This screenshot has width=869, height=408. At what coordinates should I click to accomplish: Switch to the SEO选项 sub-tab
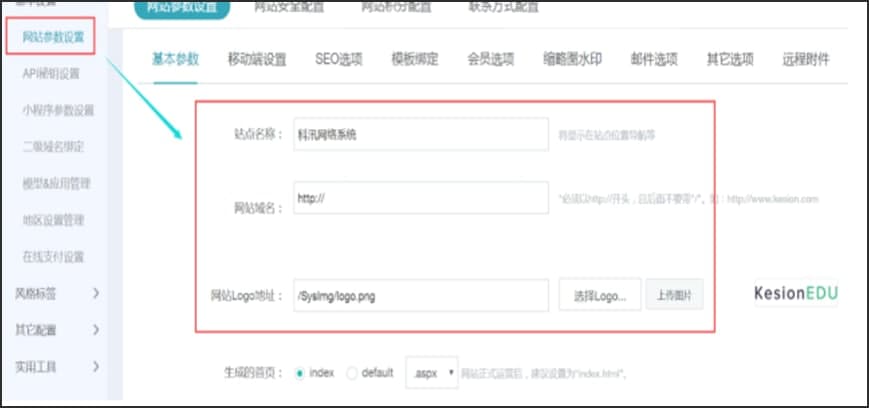coord(339,59)
